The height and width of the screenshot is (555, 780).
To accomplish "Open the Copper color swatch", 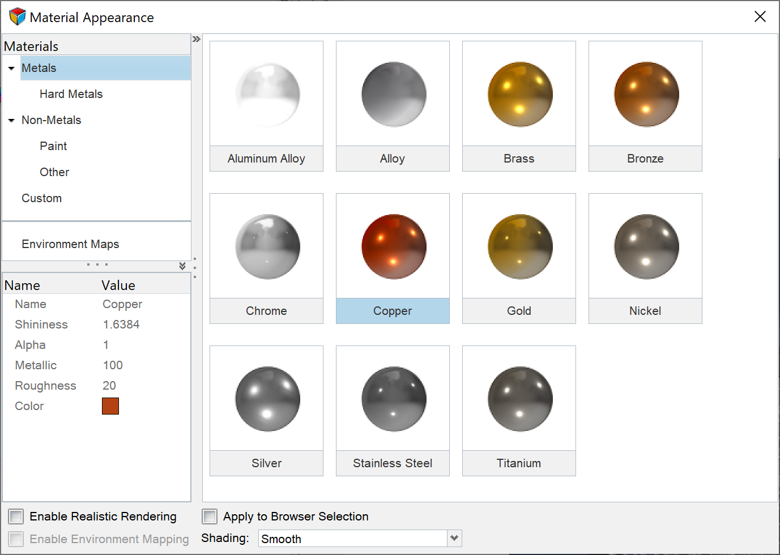I will tap(110, 406).
